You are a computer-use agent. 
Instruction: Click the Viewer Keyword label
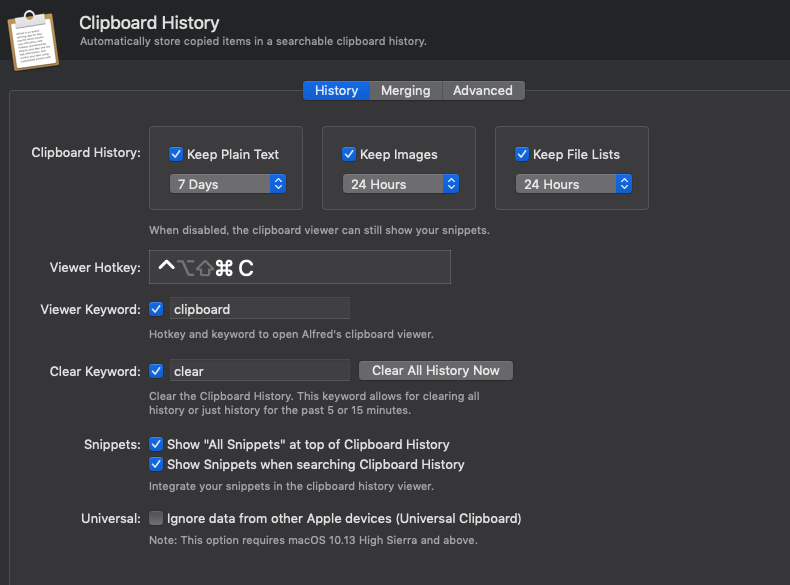tap(91, 309)
